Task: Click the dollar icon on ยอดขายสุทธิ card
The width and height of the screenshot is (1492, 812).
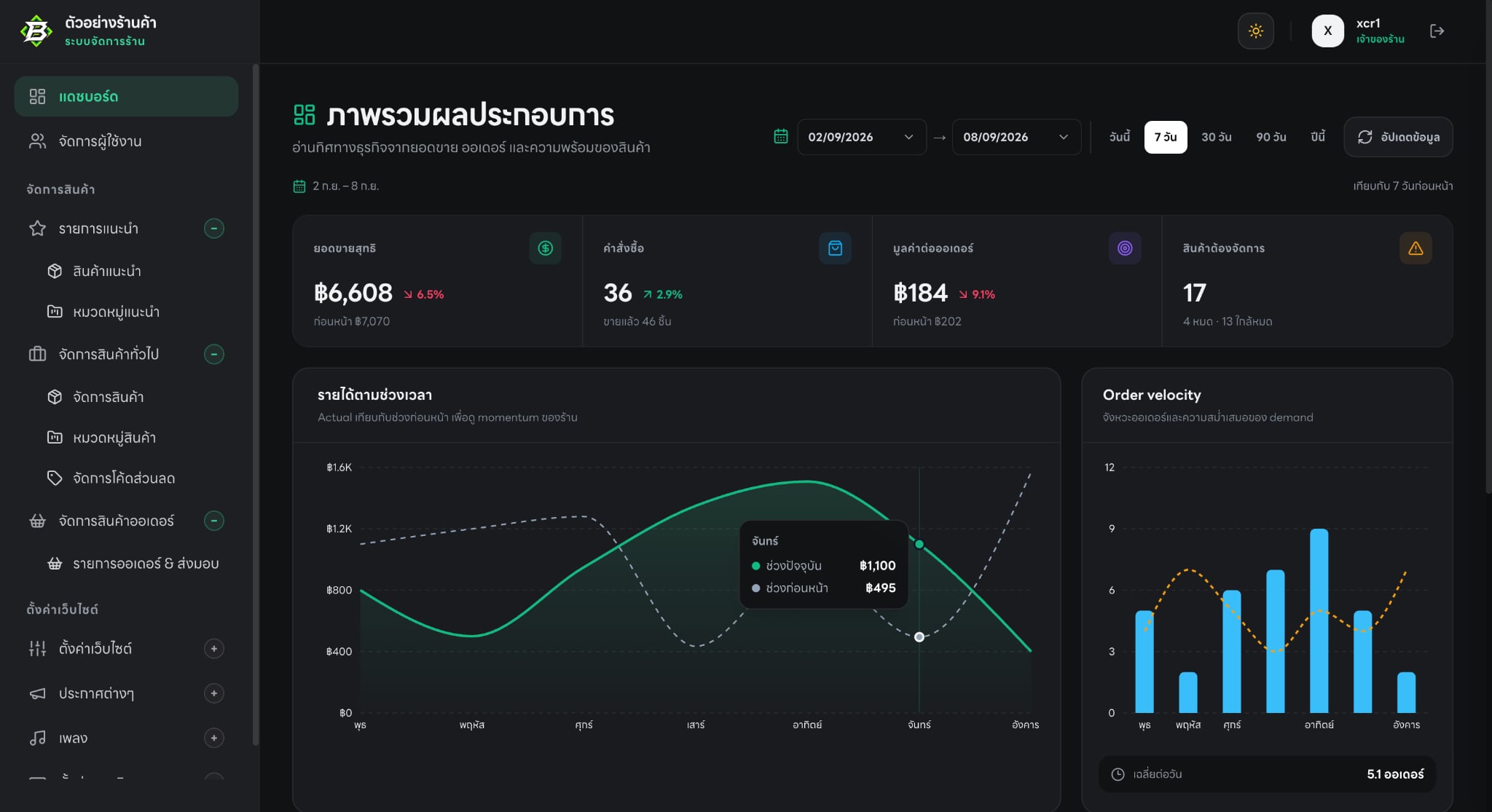Action: pyautogui.click(x=545, y=248)
